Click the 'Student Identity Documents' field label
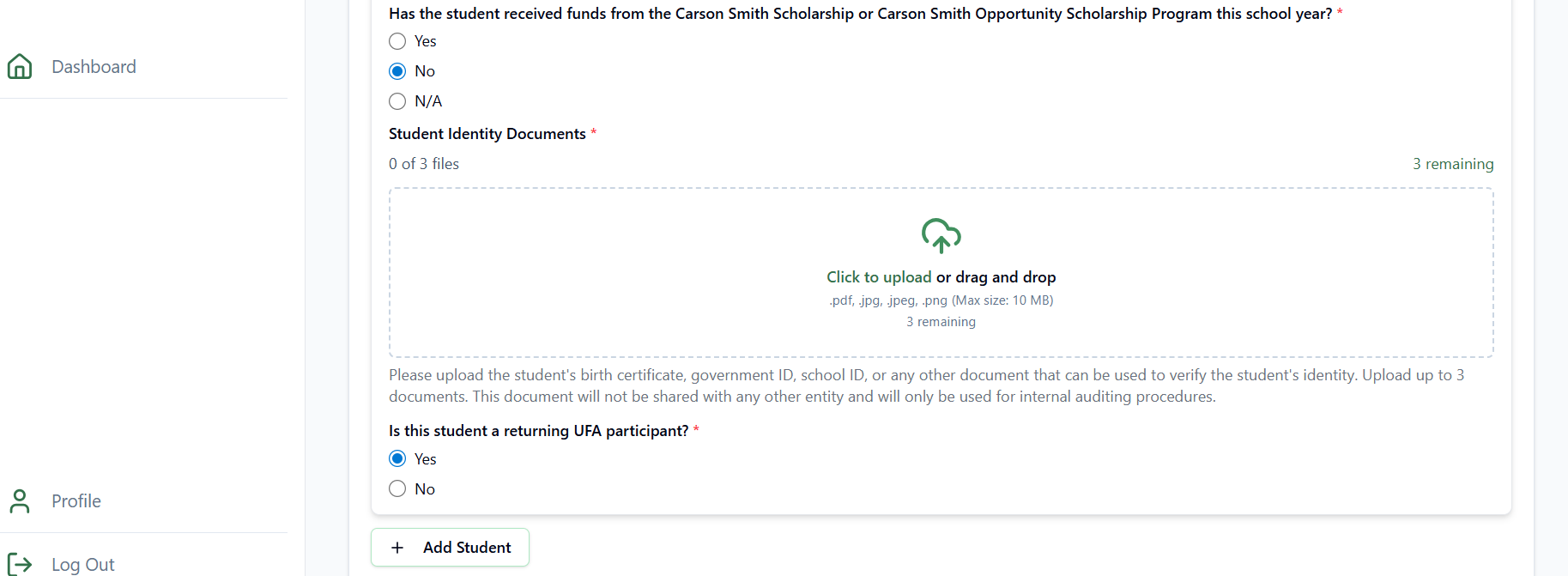 (x=487, y=134)
